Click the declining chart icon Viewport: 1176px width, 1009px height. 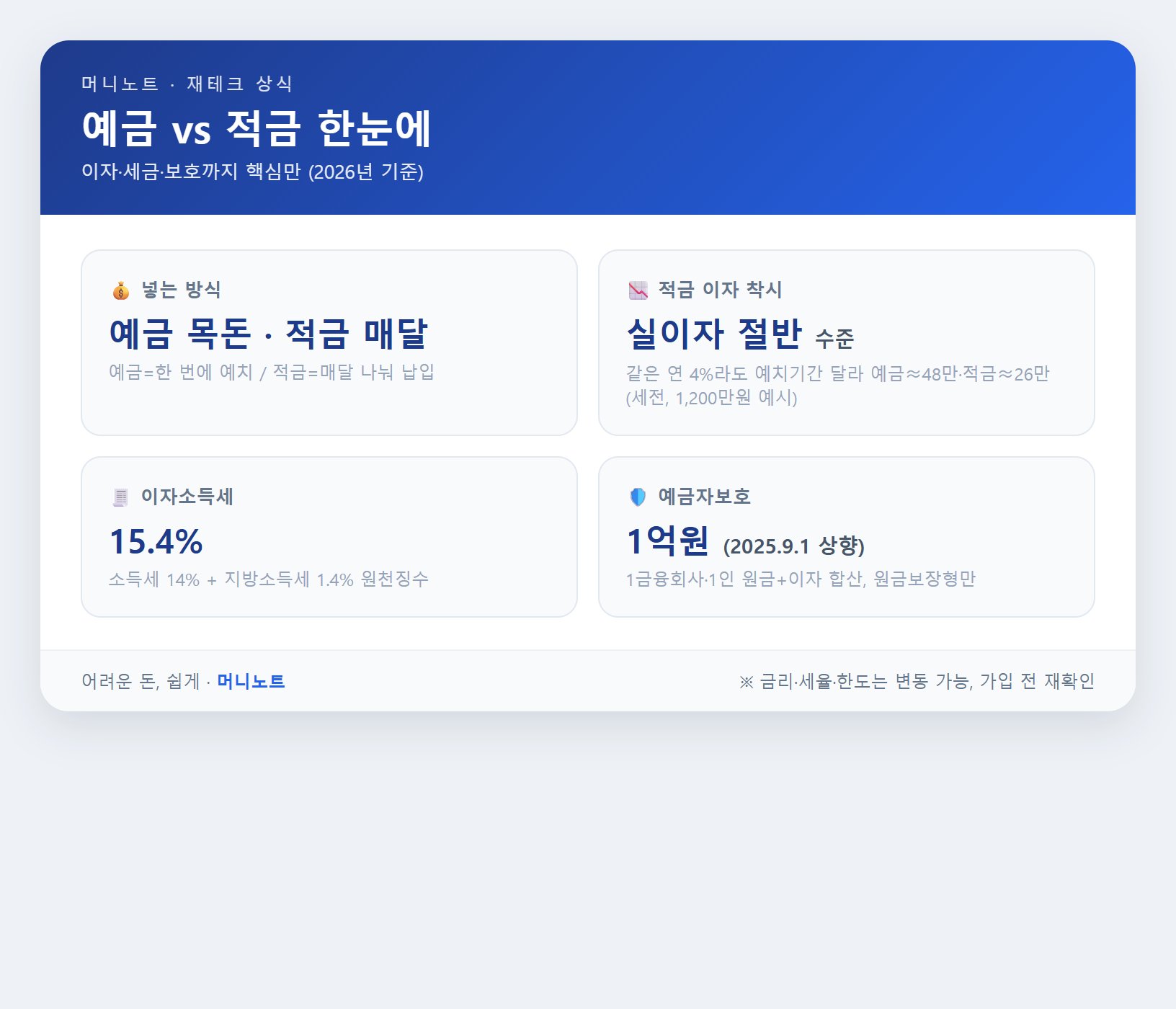[638, 290]
